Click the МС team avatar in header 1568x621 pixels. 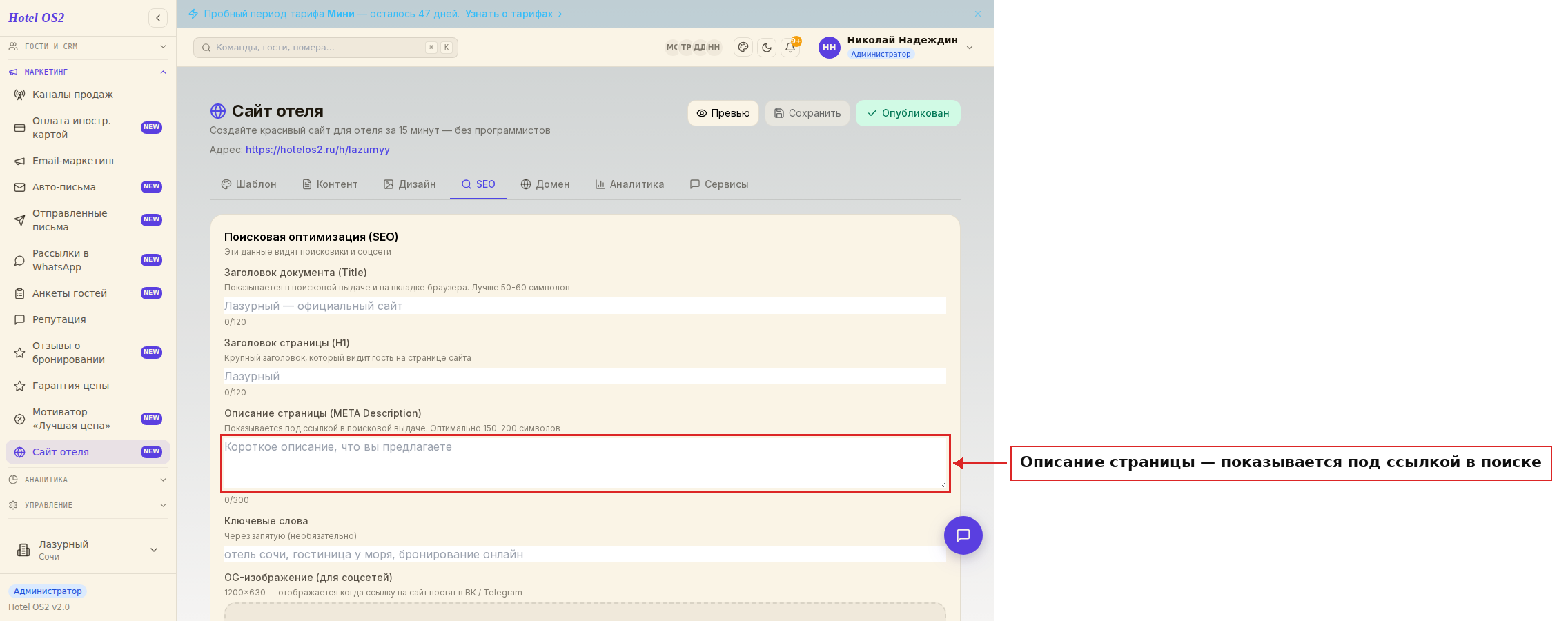tap(672, 47)
